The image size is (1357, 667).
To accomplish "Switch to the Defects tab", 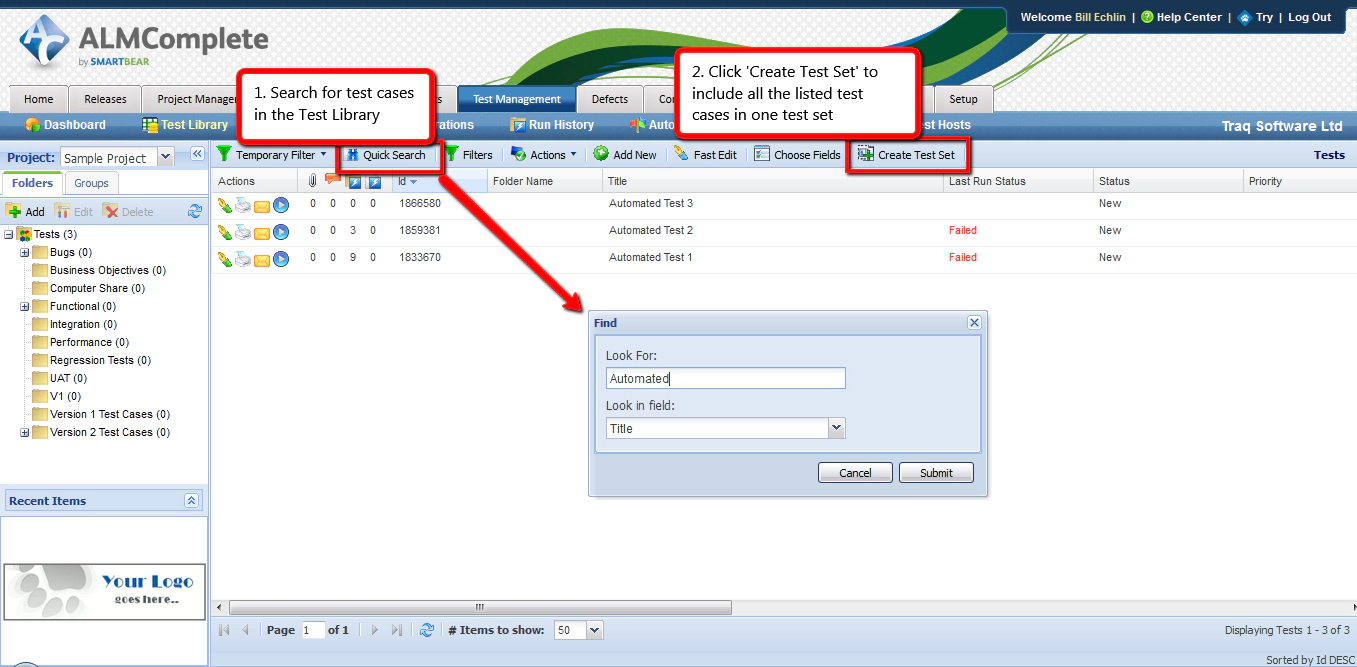I will (609, 99).
